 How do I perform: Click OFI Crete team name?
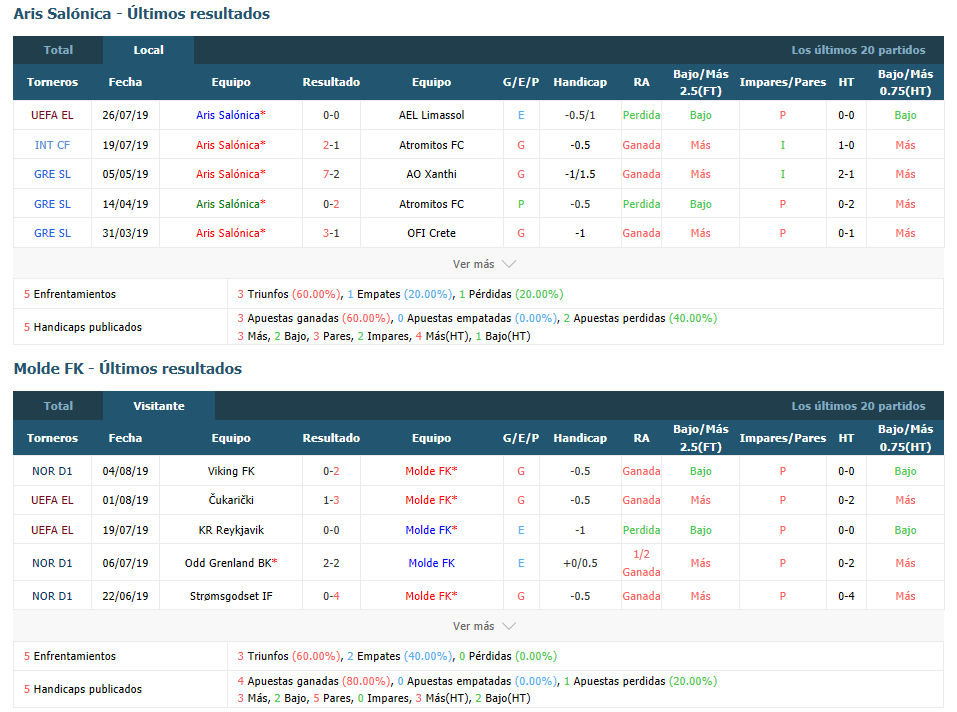point(432,233)
